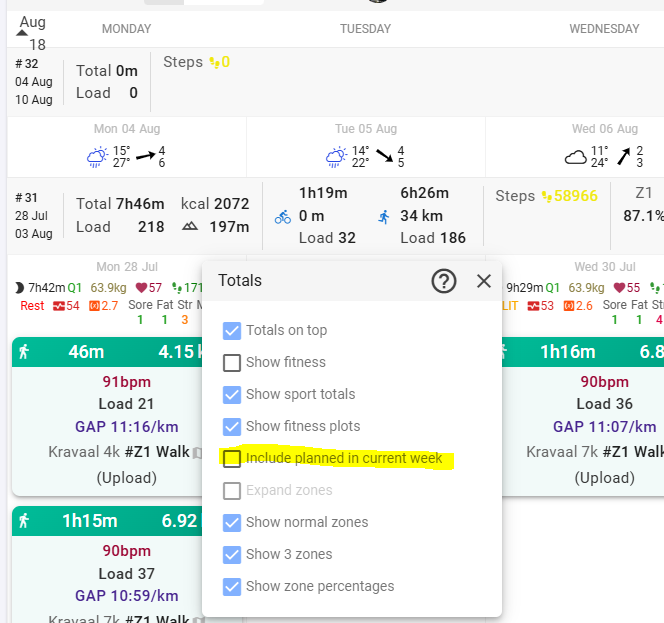This screenshot has height=623, width=664.
Task: Disable the Show zone percentages checkbox
Action: coord(232,586)
